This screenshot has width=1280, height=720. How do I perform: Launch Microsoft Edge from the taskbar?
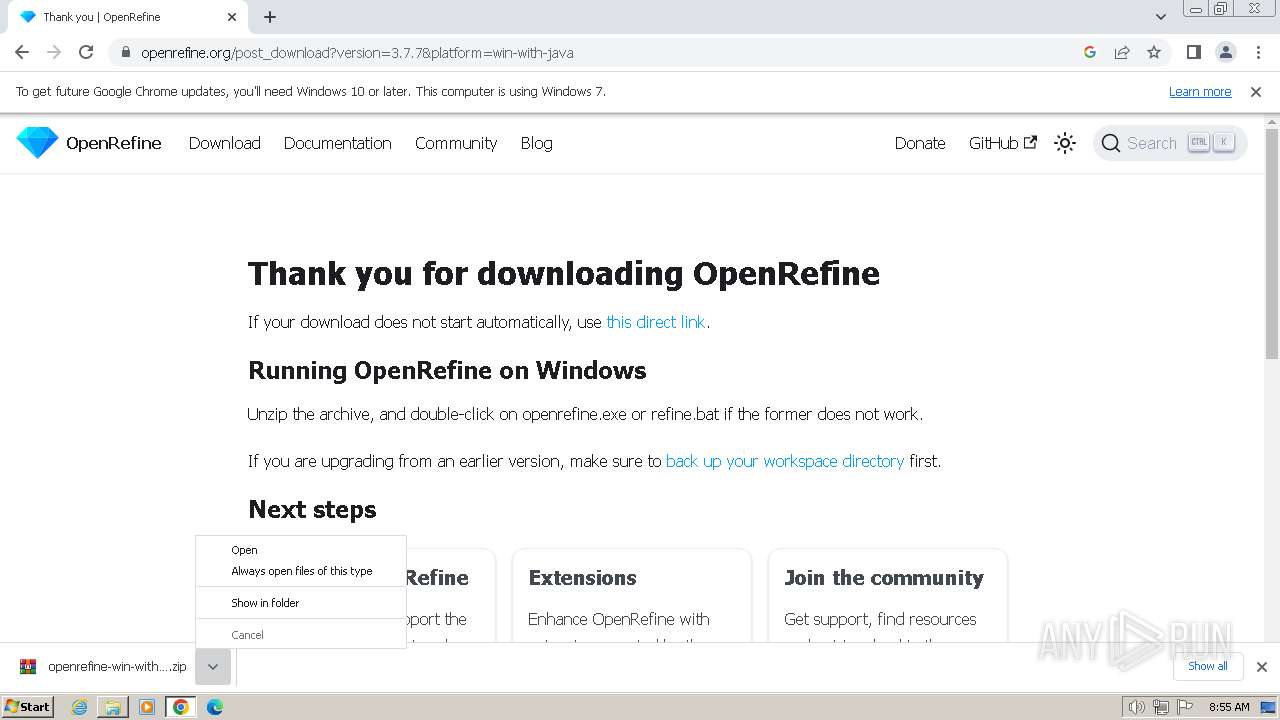click(214, 707)
